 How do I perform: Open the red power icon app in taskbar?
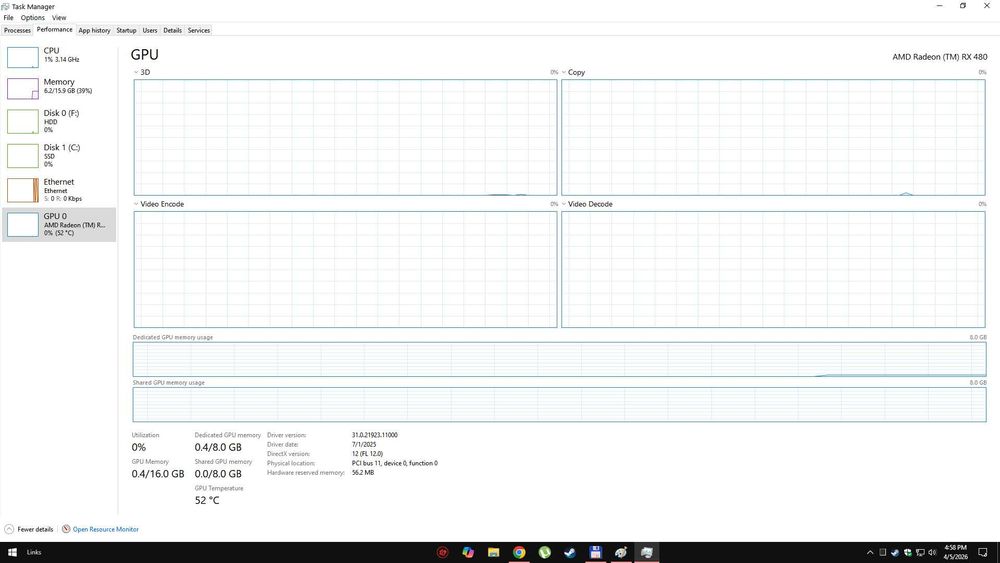[443, 552]
